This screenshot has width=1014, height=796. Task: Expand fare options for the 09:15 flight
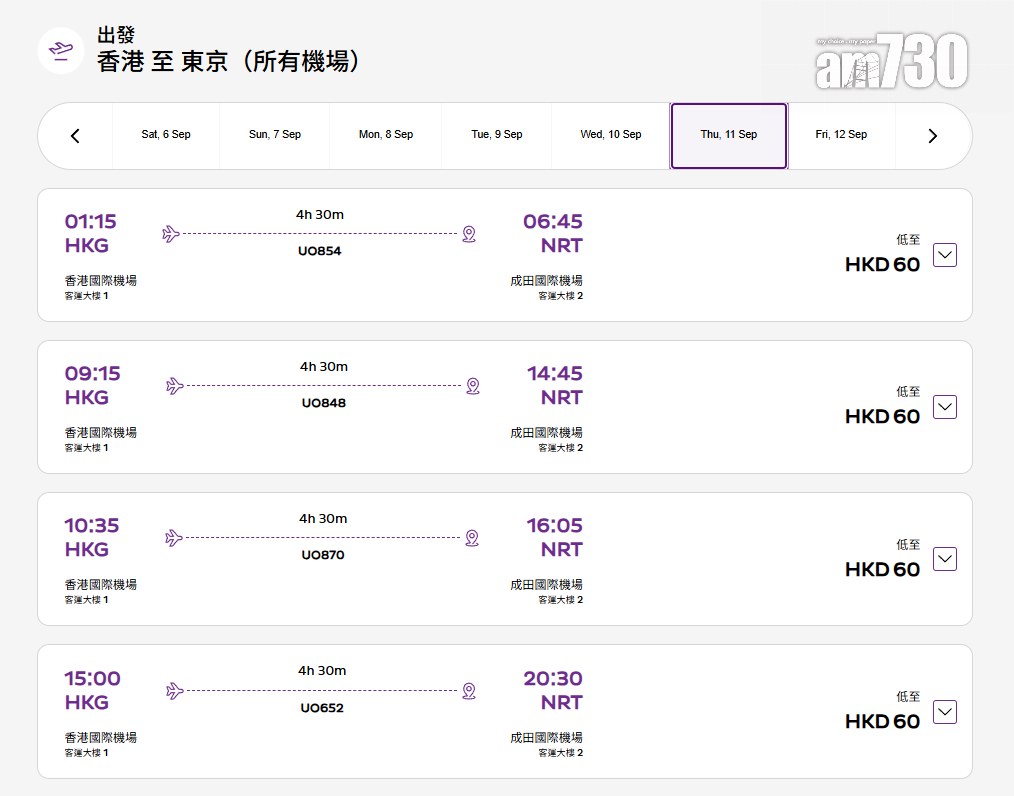pyautogui.click(x=944, y=407)
